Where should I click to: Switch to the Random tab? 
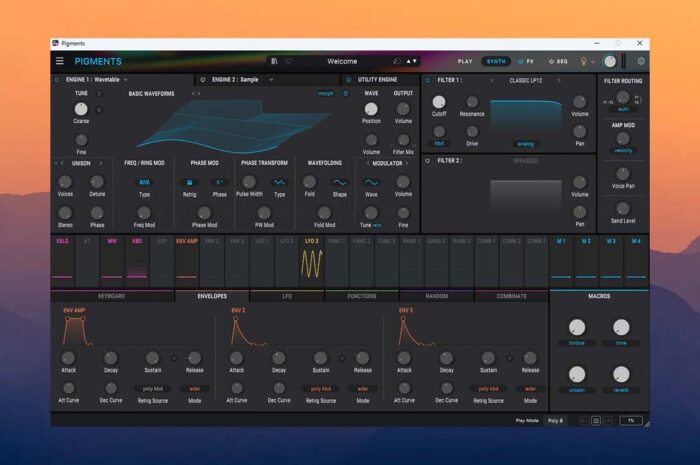coord(437,296)
